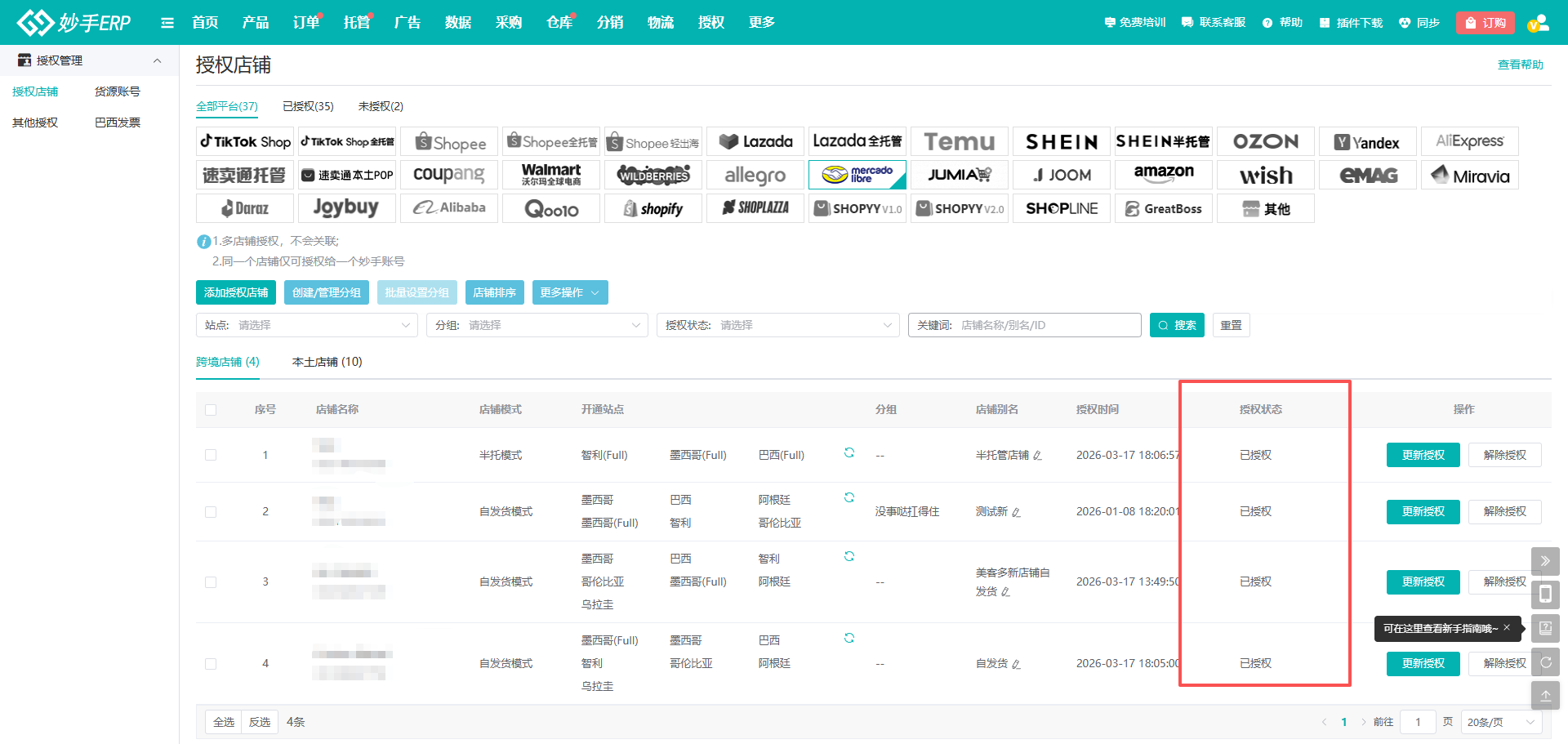Tick the checkbox for store row 1
The height and width of the screenshot is (744, 1568).
coord(211,455)
